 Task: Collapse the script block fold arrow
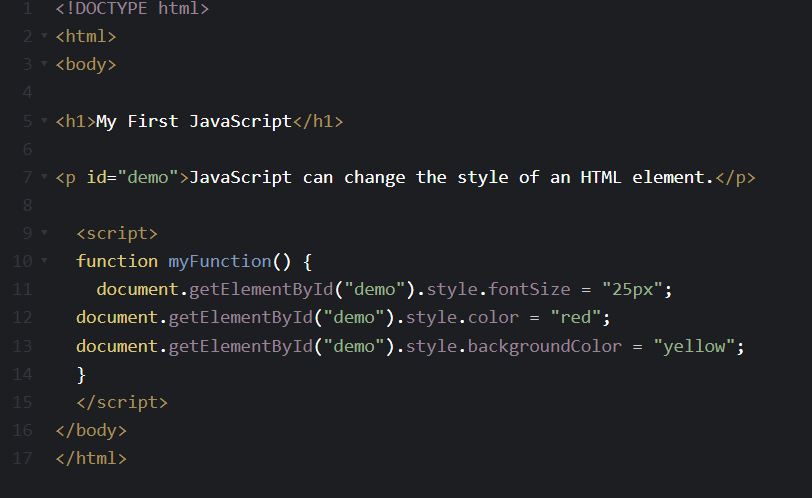(x=44, y=234)
